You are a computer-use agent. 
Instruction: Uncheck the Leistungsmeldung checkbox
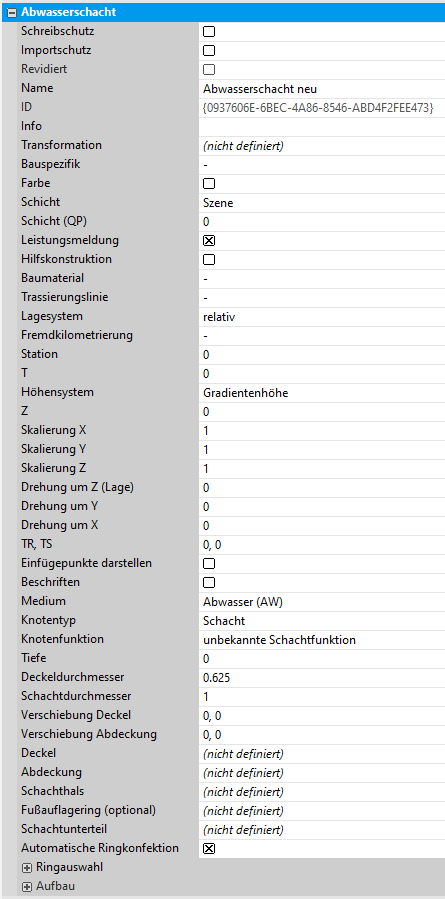tap(209, 241)
